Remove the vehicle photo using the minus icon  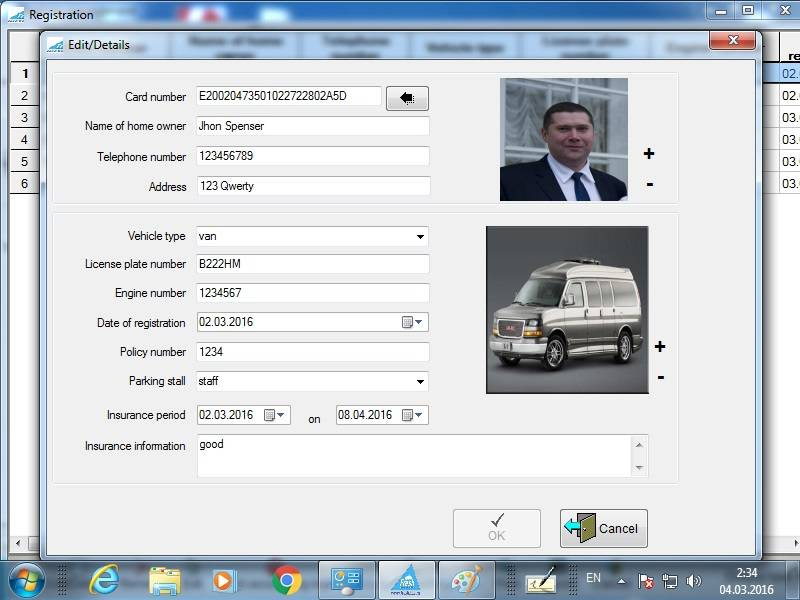coord(659,377)
